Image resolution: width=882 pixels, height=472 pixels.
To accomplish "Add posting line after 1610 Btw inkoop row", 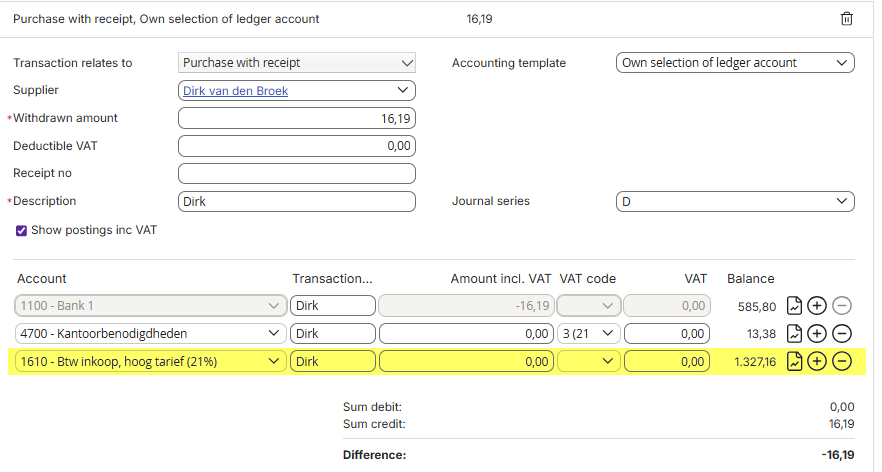I will (x=817, y=361).
